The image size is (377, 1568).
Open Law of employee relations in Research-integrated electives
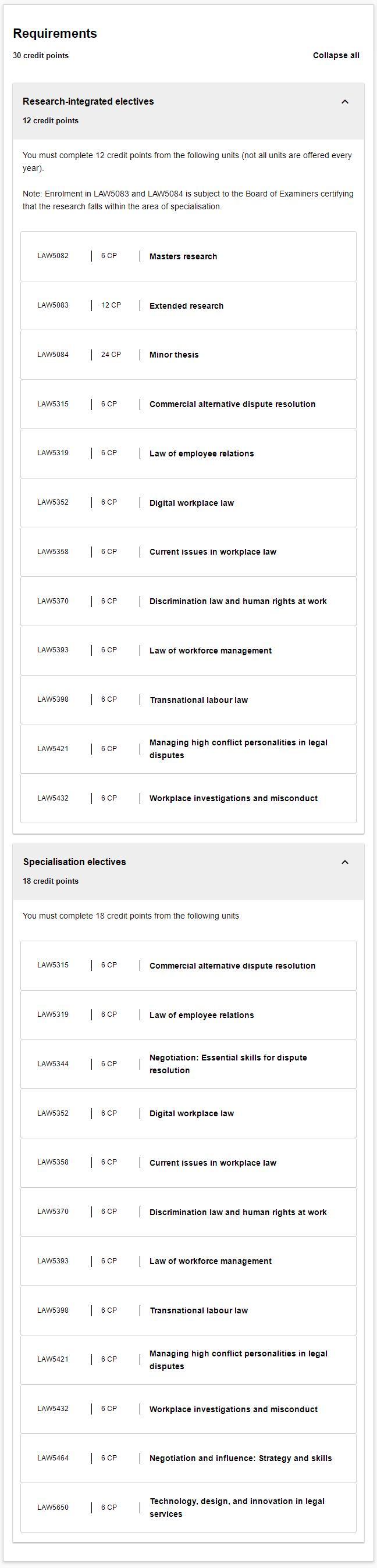(x=188, y=453)
